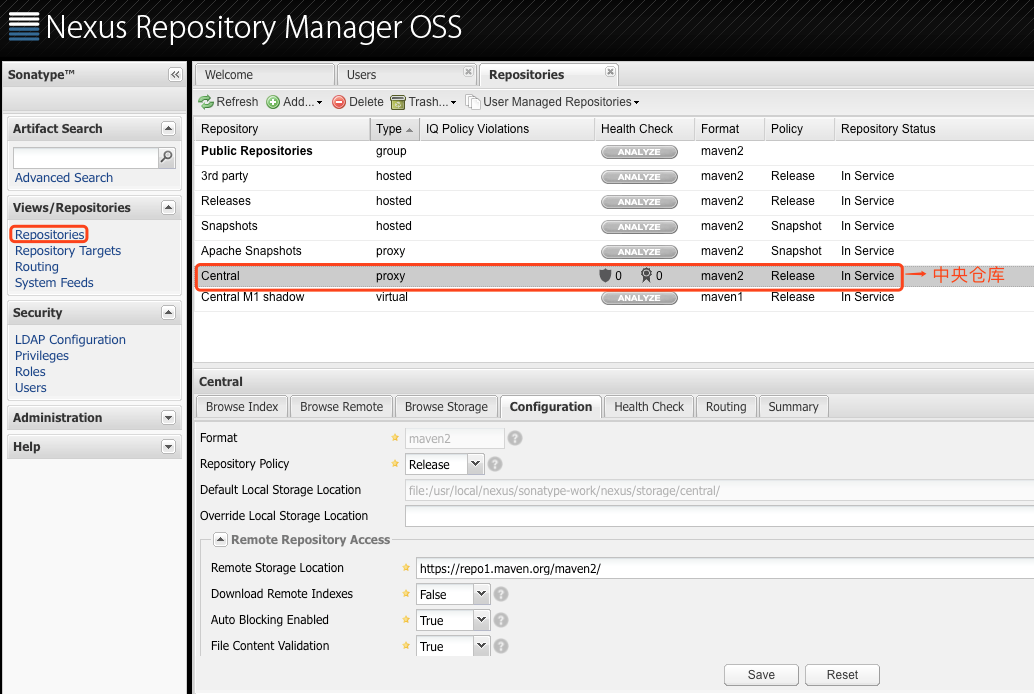The image size is (1034, 694).
Task: Select Central M1 shadow row
Action: pos(614,298)
